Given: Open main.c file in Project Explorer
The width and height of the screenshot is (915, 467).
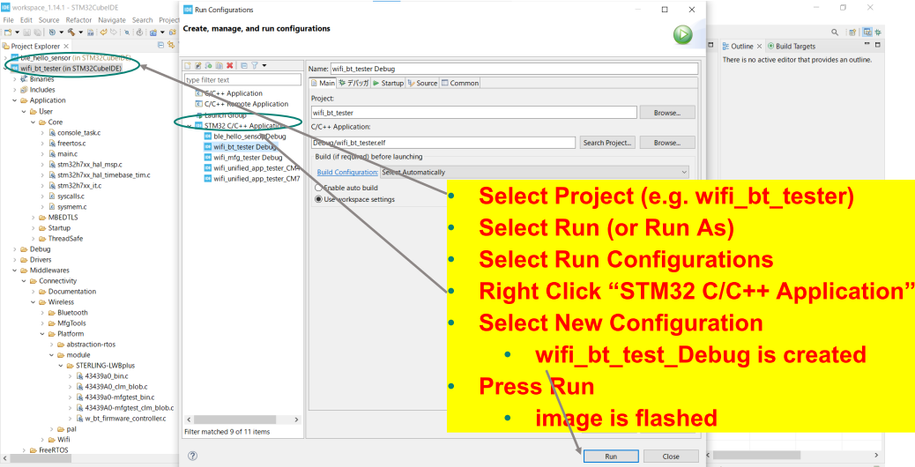Looking at the screenshot, I should [x=67, y=154].
